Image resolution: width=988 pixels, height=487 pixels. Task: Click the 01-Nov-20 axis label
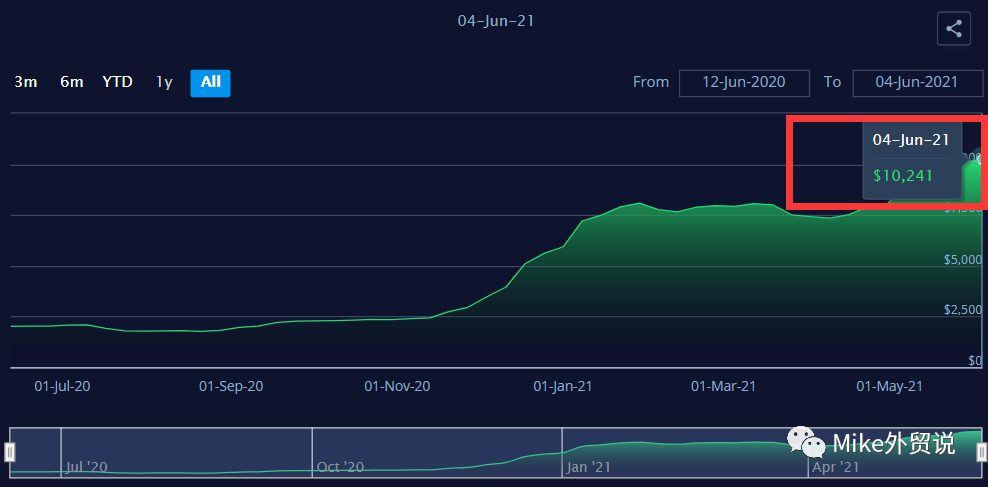397,386
